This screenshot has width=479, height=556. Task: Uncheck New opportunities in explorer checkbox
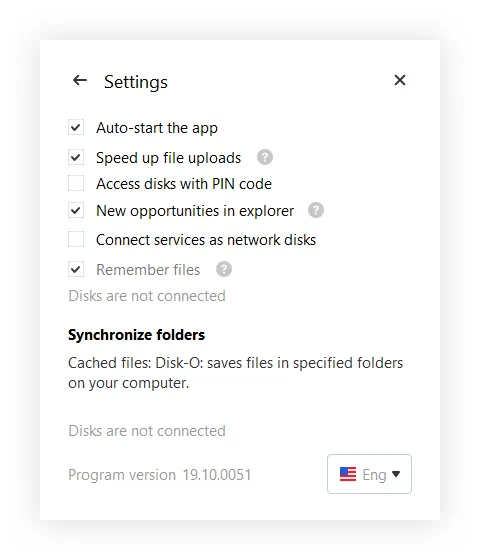(76, 210)
